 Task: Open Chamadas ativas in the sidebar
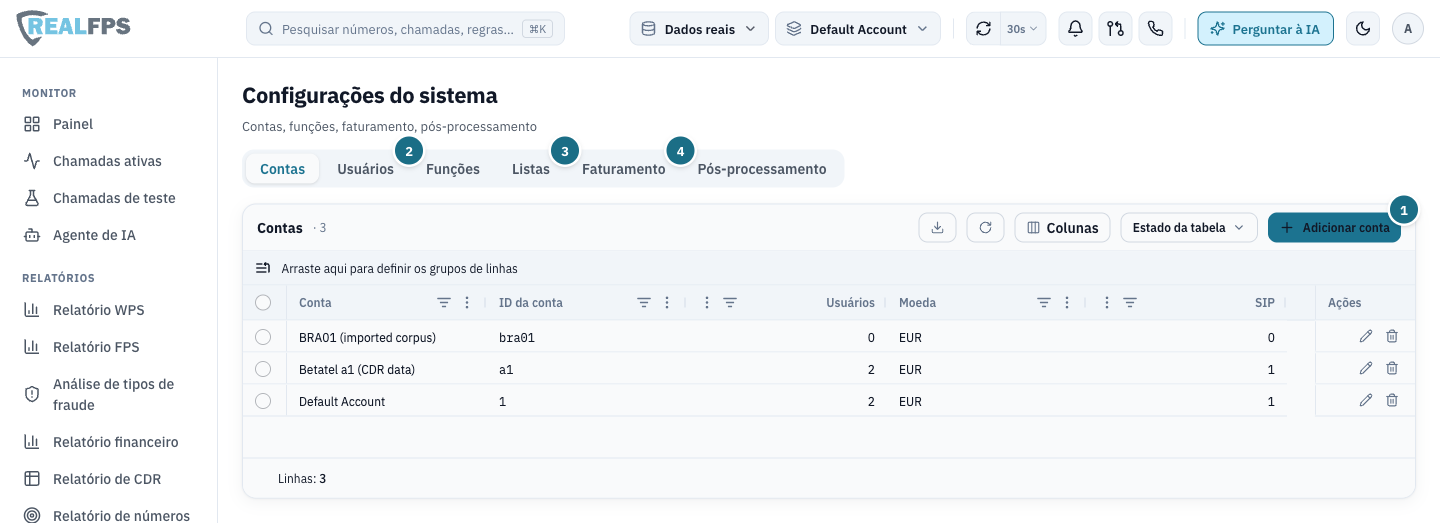(107, 161)
